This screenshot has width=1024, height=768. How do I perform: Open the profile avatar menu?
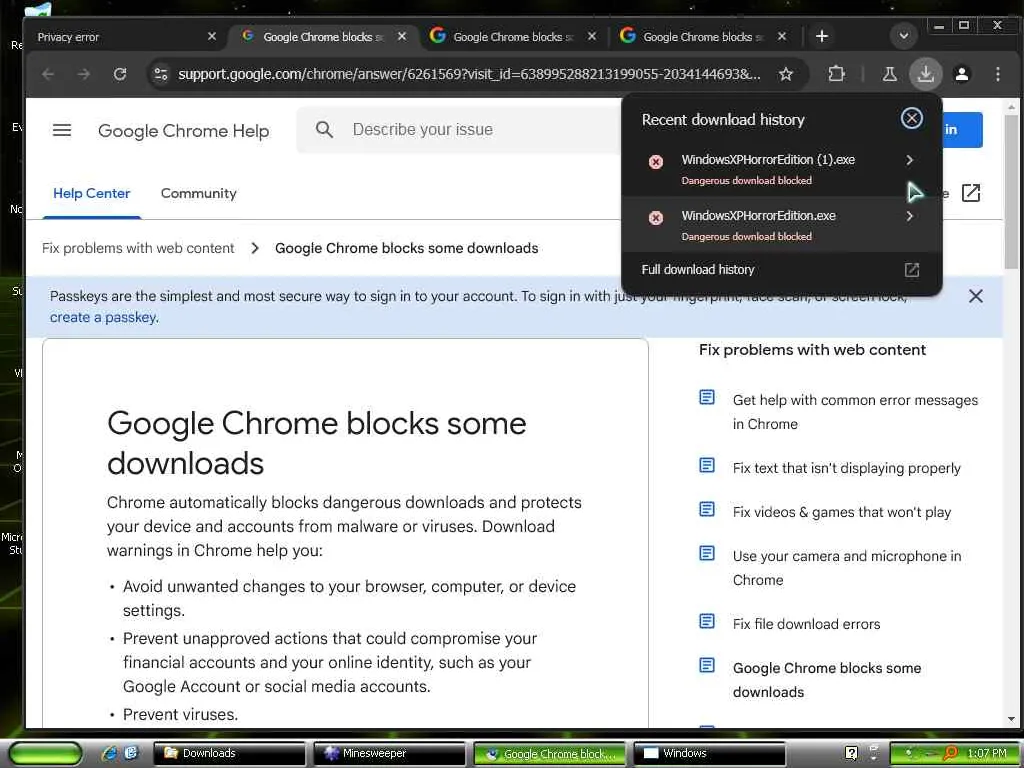(x=961, y=74)
